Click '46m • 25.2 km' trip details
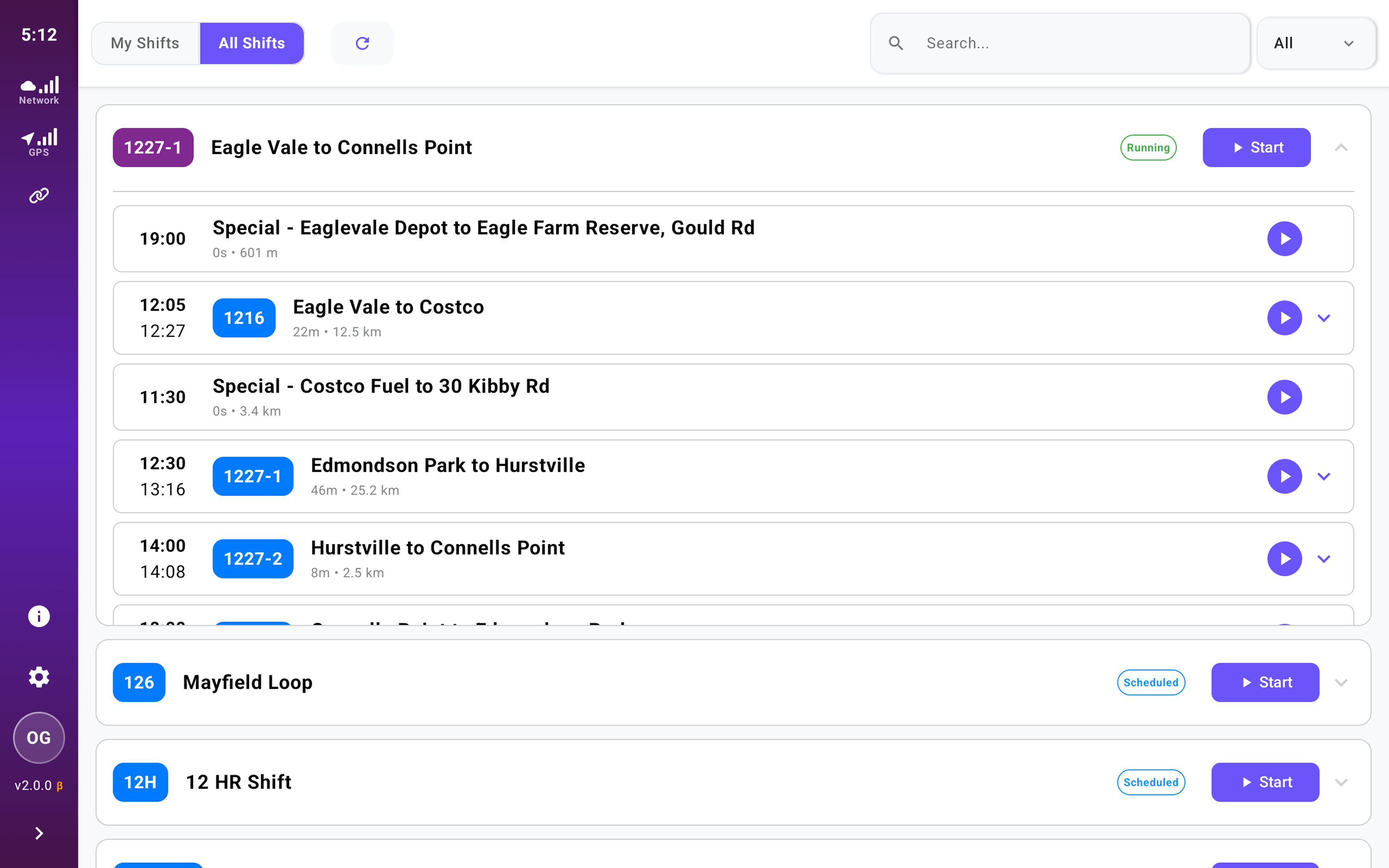Screen dimensions: 1389x868 tap(355, 490)
